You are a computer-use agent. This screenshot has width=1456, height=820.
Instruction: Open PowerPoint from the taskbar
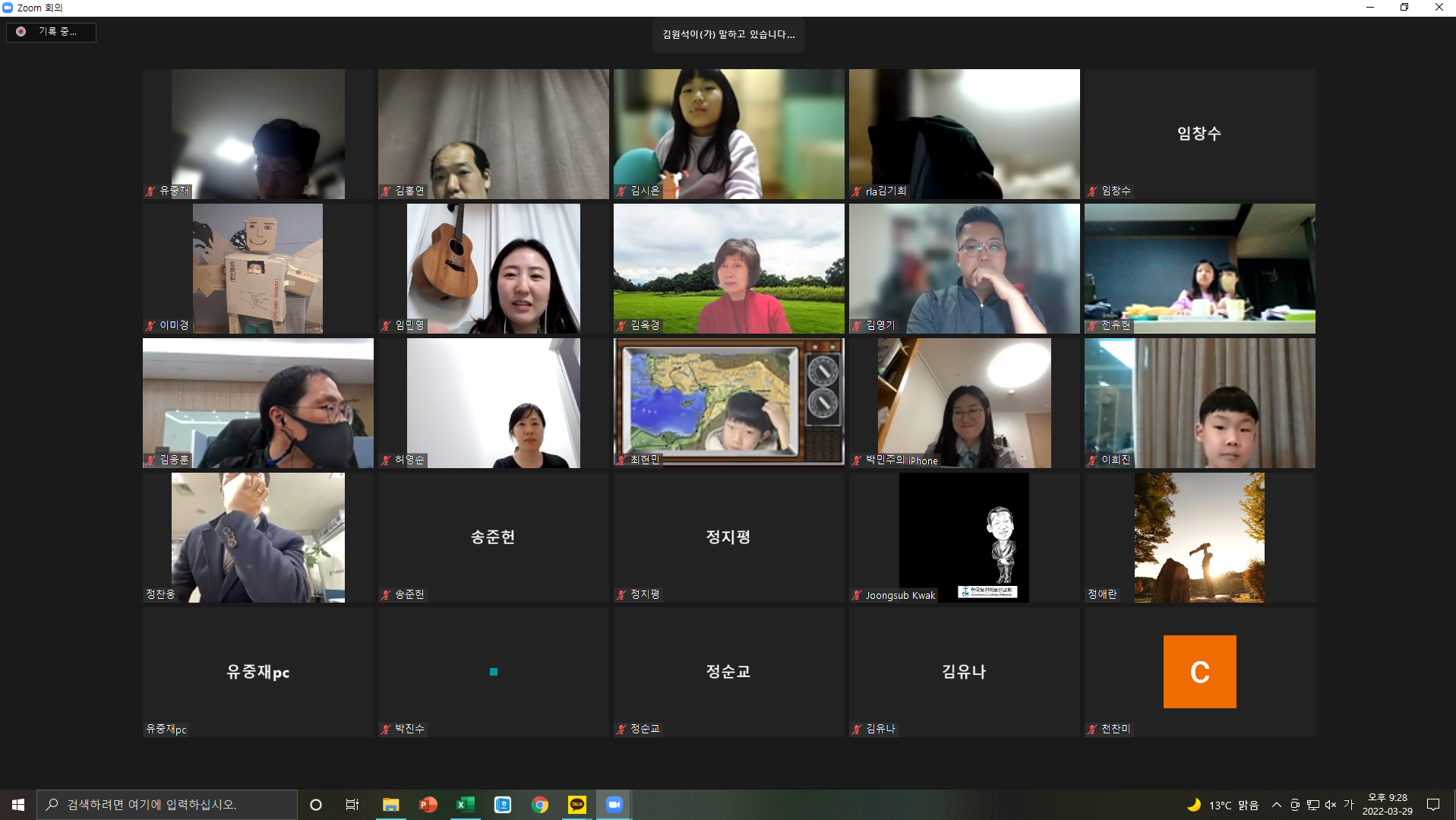(x=428, y=804)
